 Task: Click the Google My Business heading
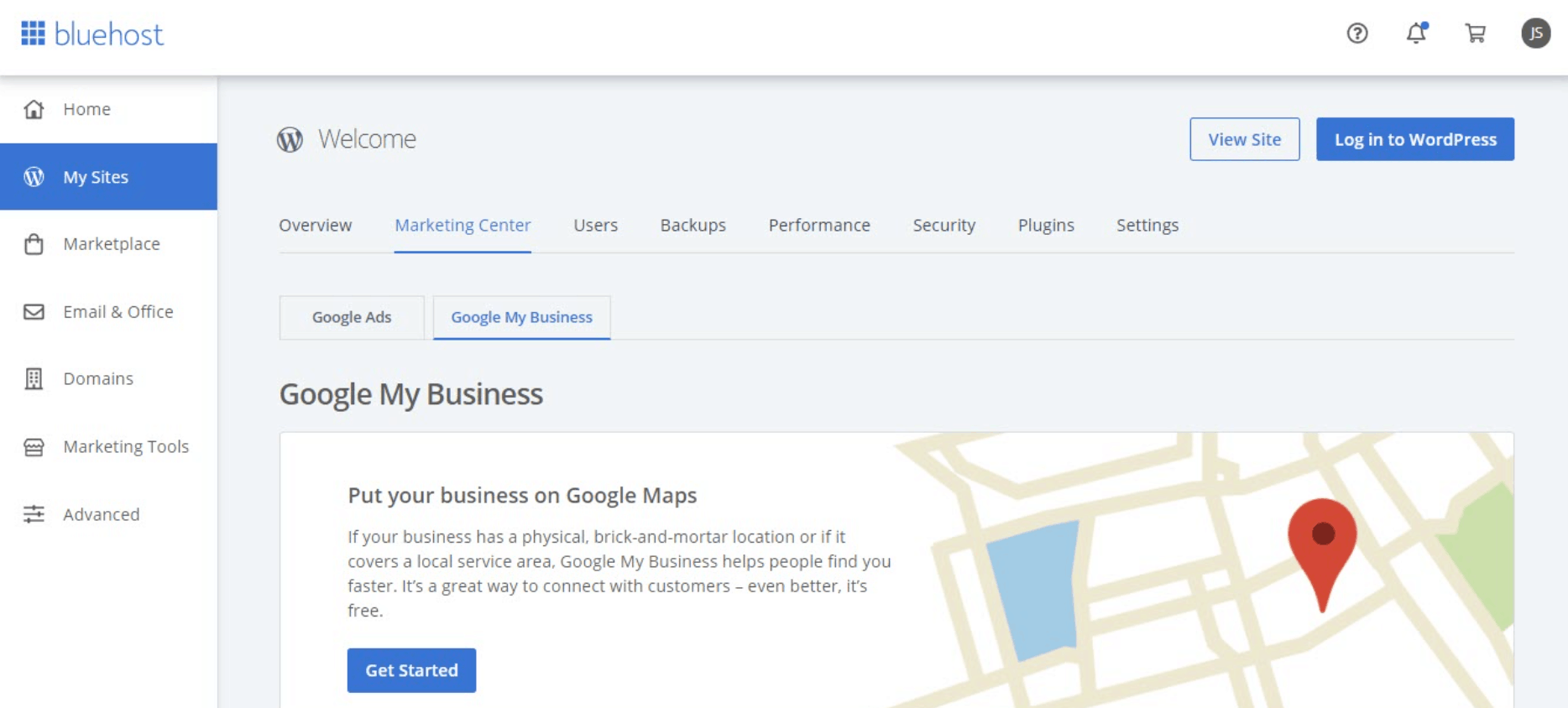click(411, 394)
